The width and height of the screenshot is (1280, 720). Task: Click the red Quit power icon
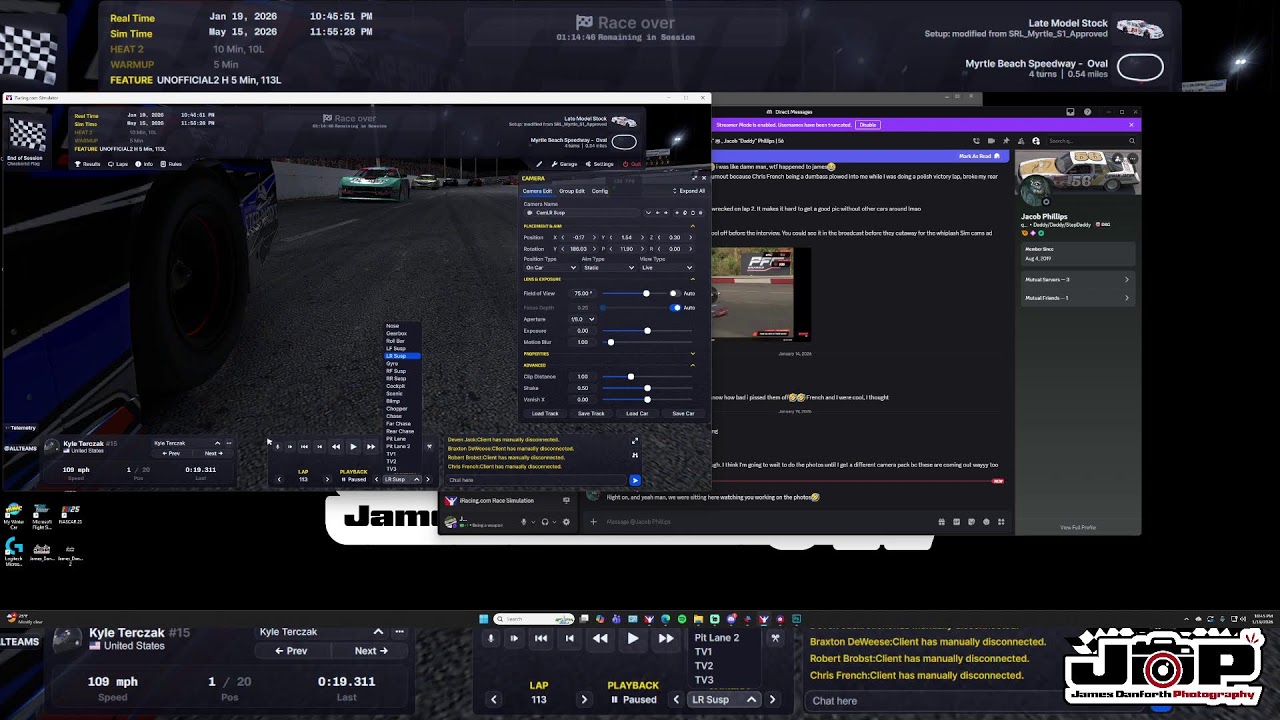point(633,164)
